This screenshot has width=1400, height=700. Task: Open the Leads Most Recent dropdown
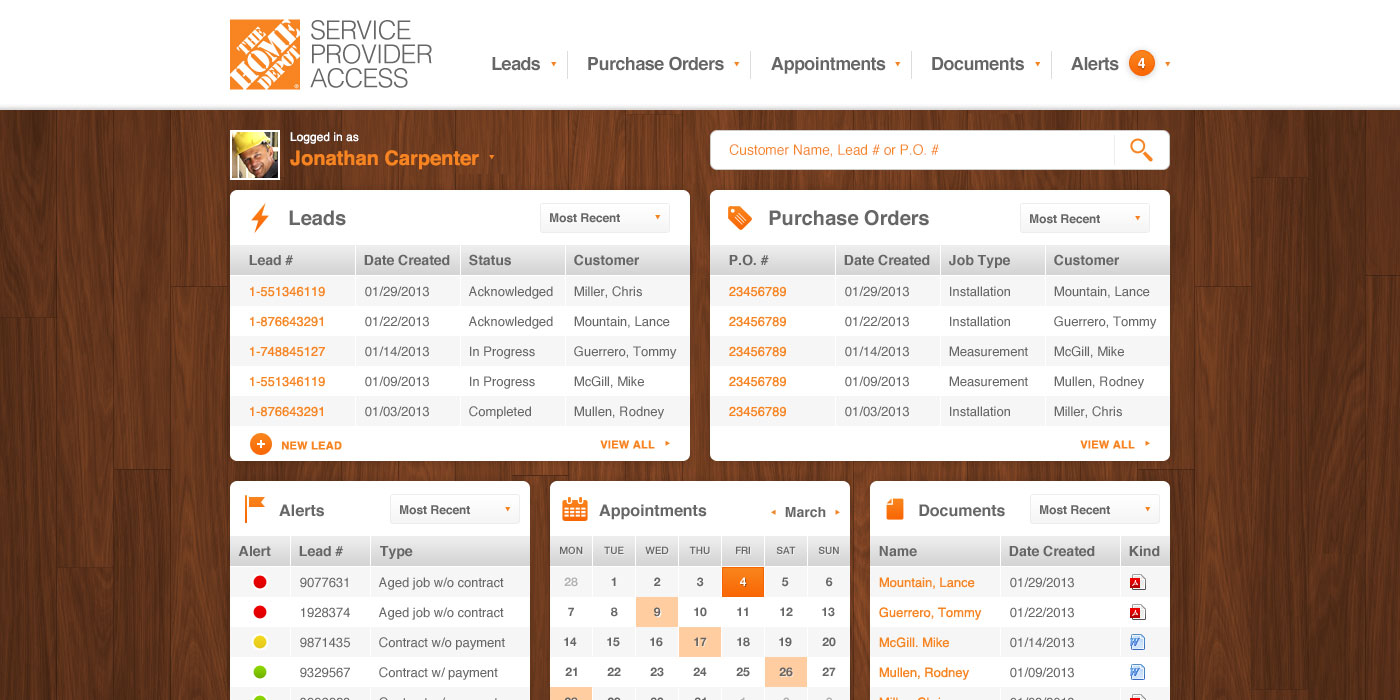(x=604, y=218)
